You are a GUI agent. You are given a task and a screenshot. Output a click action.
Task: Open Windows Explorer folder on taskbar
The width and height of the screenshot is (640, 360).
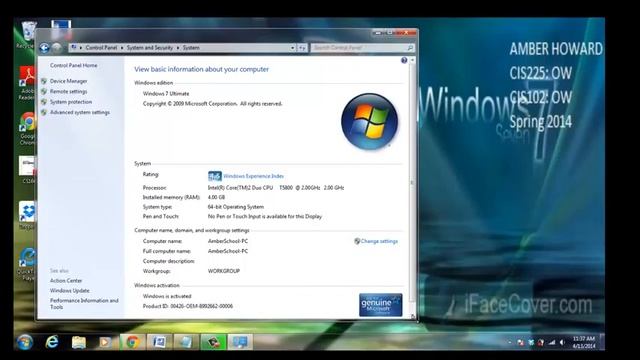[x=78, y=342]
